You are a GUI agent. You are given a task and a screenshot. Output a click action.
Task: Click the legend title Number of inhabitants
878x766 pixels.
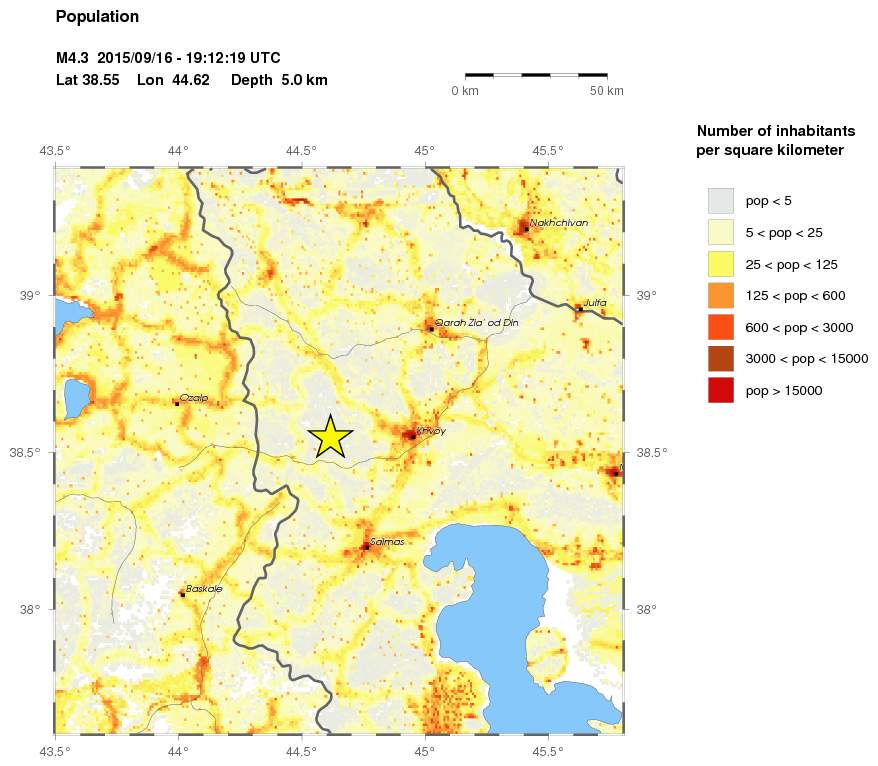(776, 131)
